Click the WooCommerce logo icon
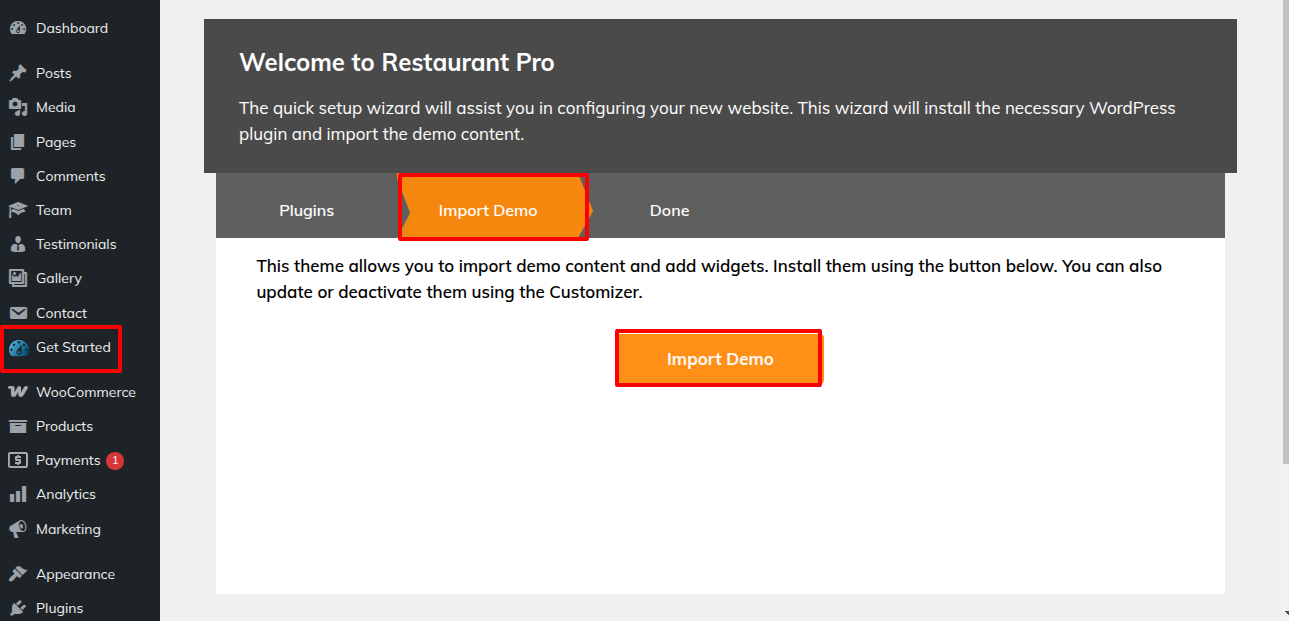The image size is (1289, 621). tap(17, 392)
